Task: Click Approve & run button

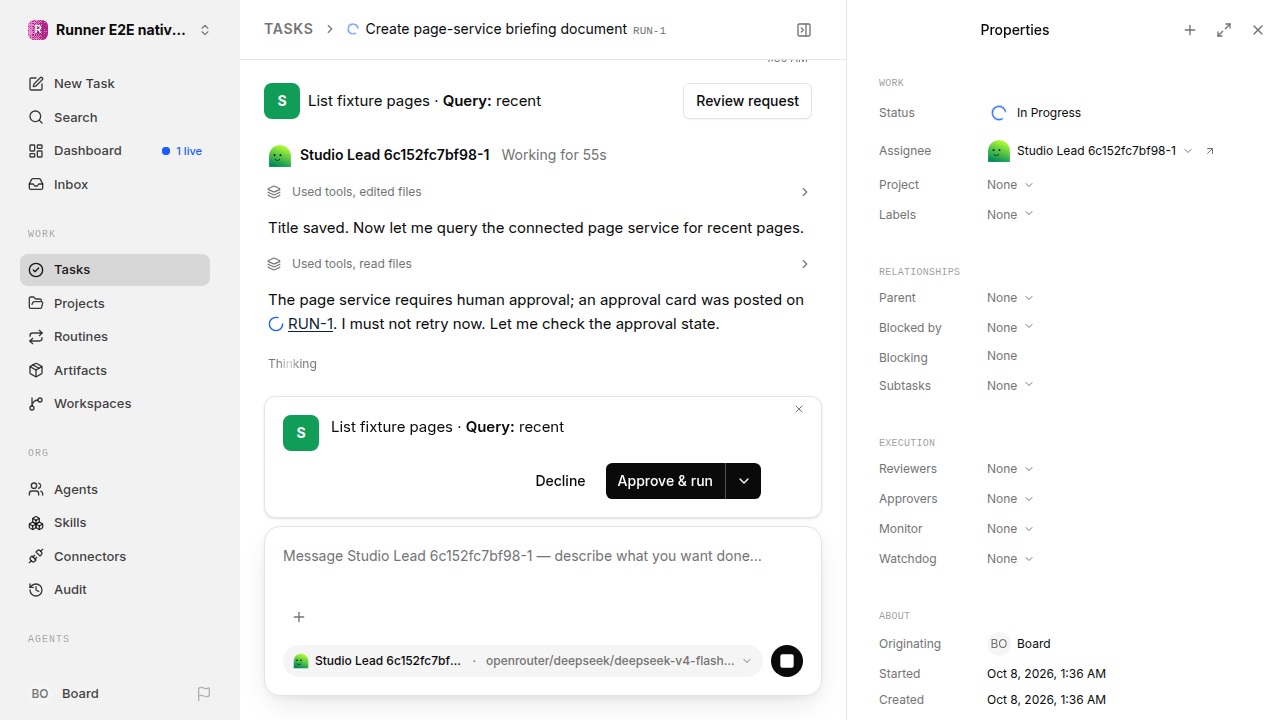Action: click(665, 481)
